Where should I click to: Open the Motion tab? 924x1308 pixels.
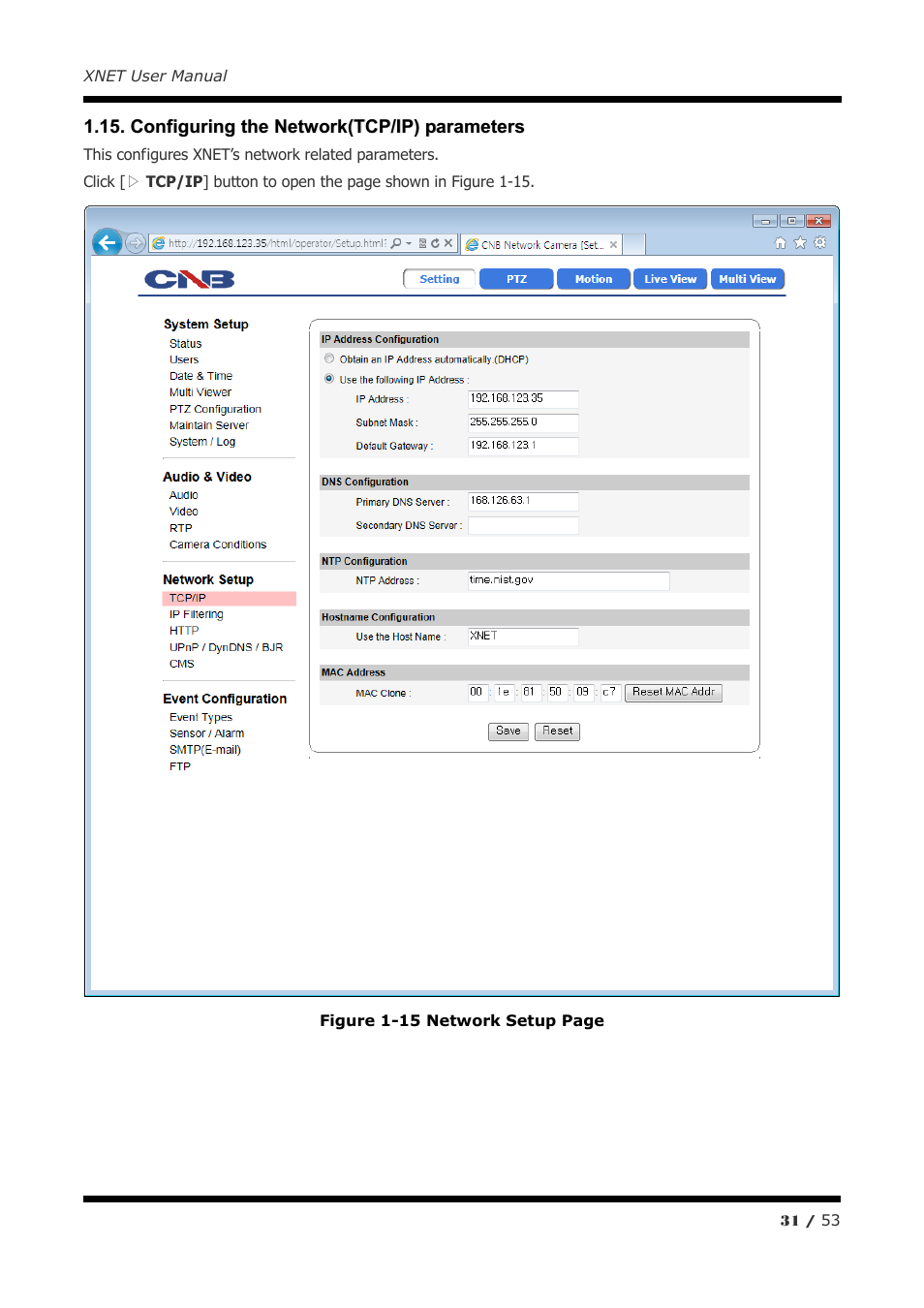[x=594, y=279]
